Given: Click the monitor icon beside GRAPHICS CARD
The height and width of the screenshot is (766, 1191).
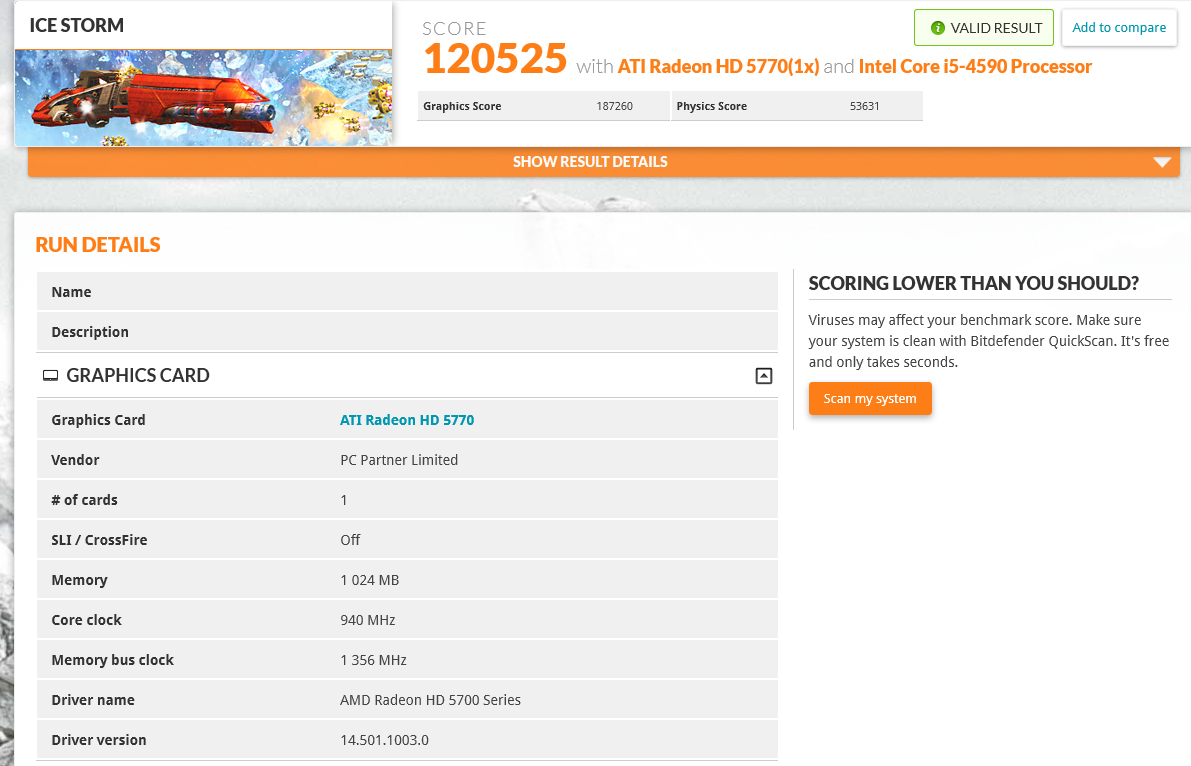Looking at the screenshot, I should point(50,375).
